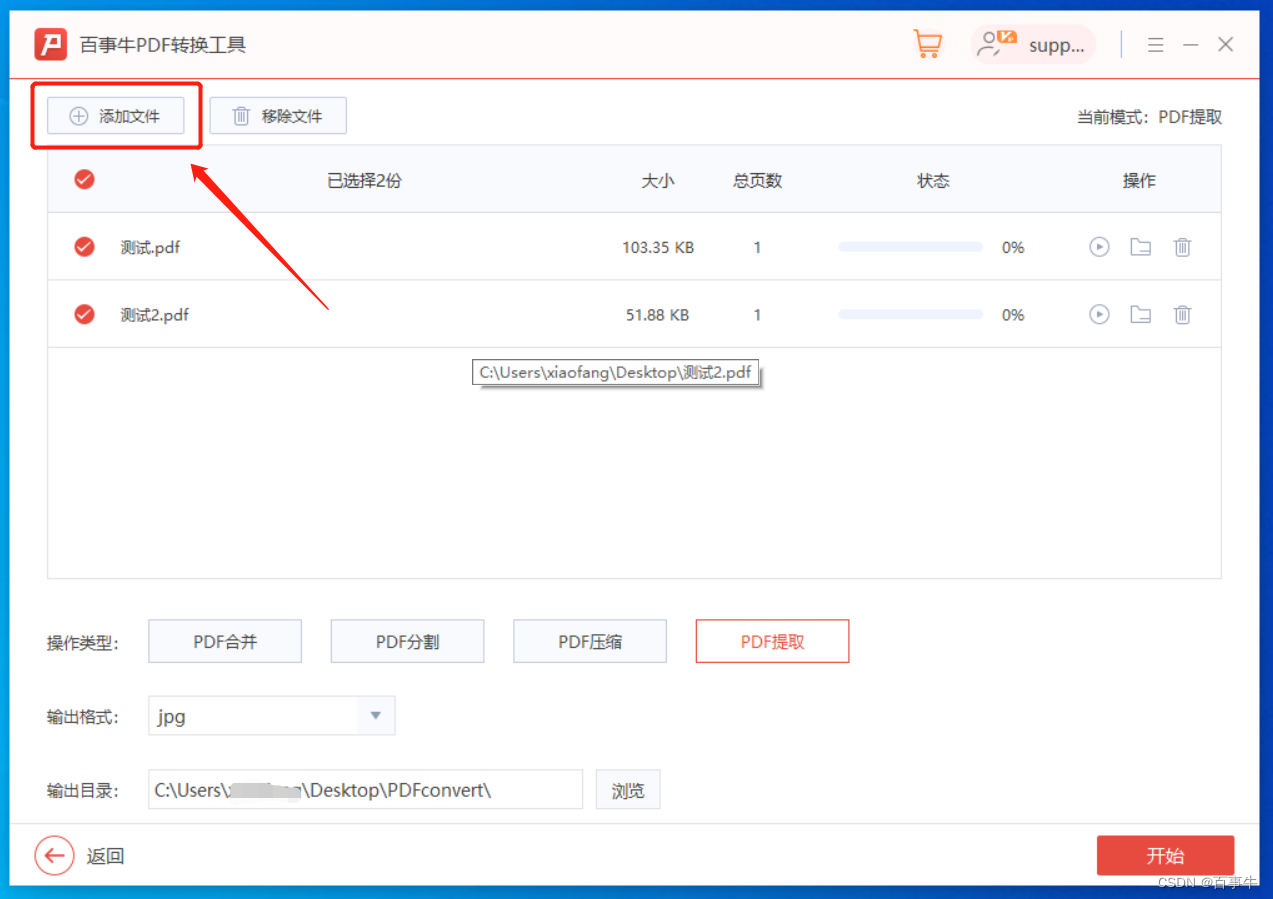This screenshot has width=1273, height=899.
Task: Uncheck the 测试2.pdf checkbox
Action: [x=85, y=315]
